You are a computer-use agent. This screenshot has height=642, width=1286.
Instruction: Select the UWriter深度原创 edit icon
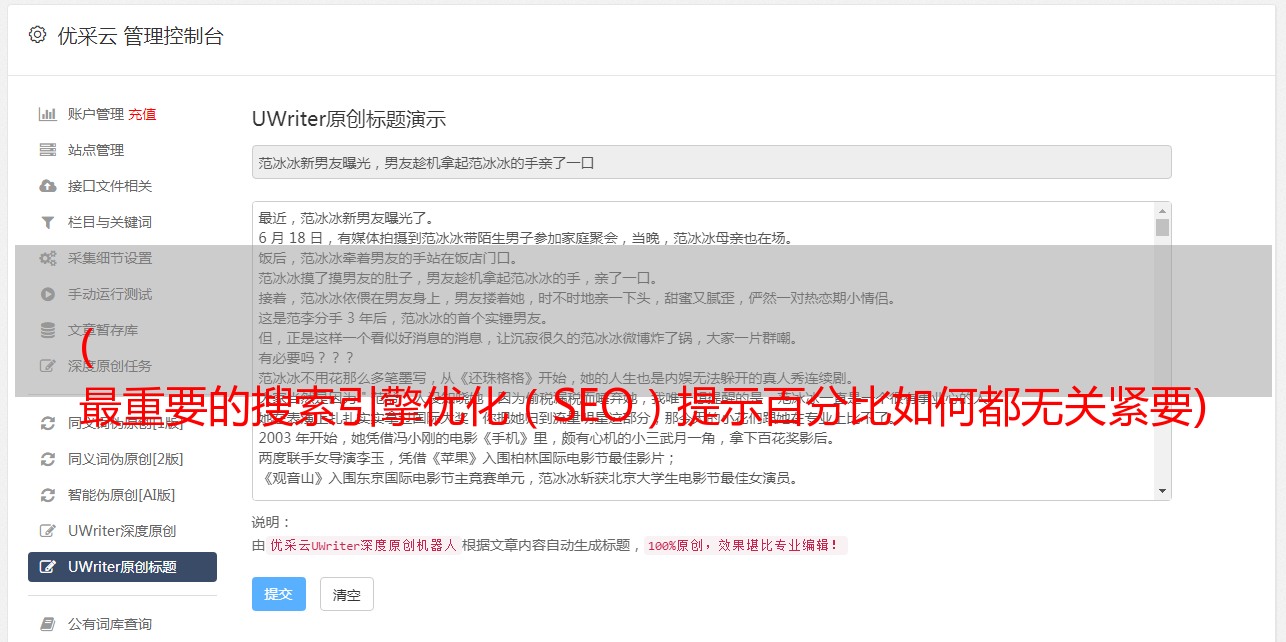(x=47, y=531)
